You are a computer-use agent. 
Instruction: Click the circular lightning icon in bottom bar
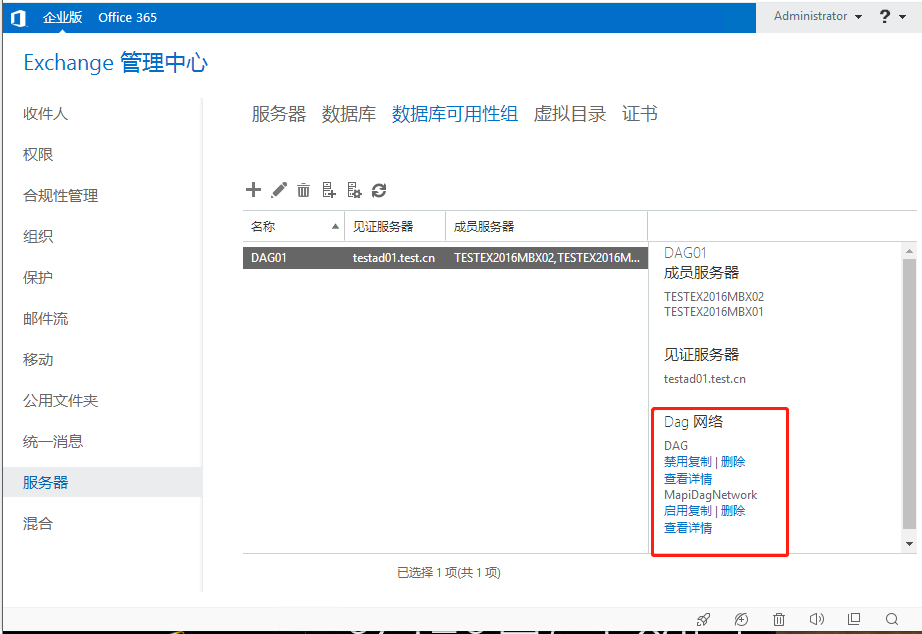(x=741, y=619)
